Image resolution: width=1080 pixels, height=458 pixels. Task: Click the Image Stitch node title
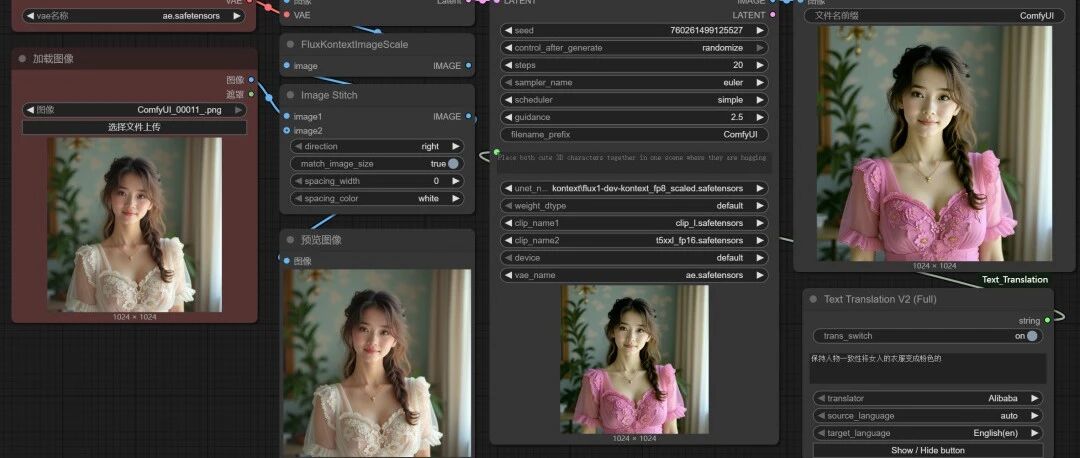[329, 95]
